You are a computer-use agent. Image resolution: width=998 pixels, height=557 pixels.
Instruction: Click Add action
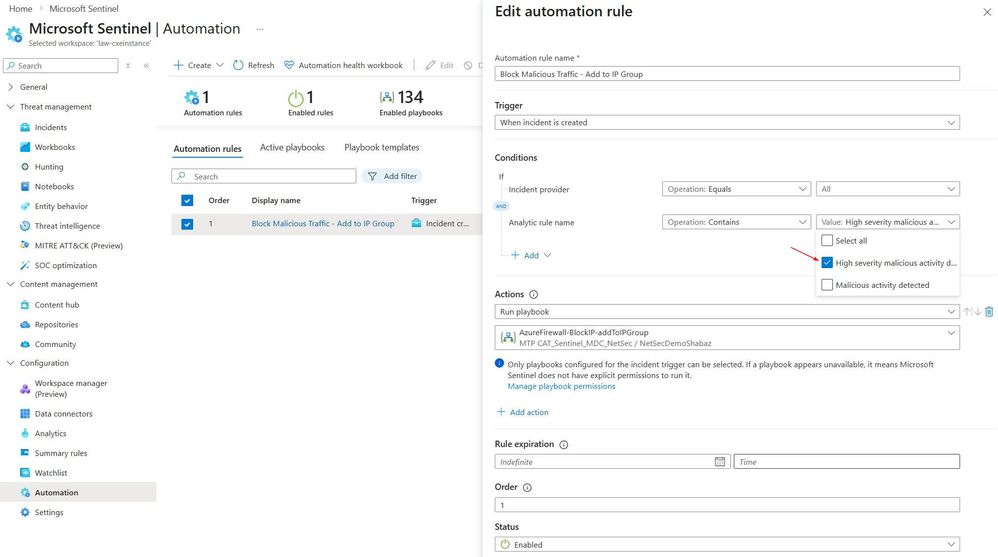(x=523, y=412)
